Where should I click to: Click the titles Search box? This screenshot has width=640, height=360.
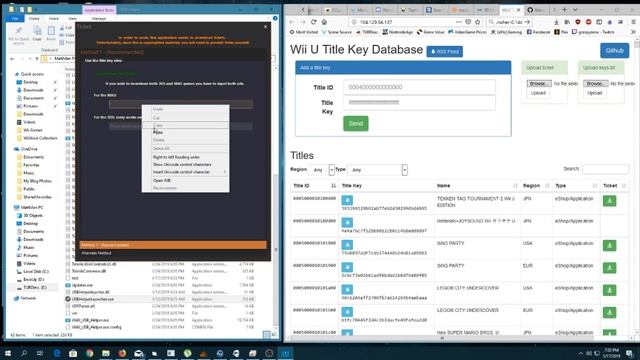coord(605,169)
